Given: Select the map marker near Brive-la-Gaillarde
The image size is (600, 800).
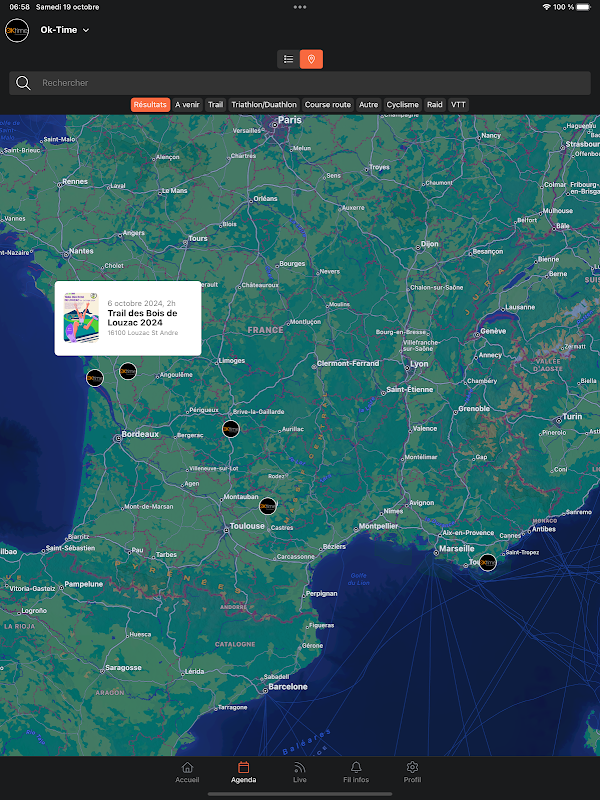Looking at the screenshot, I should click(231, 429).
